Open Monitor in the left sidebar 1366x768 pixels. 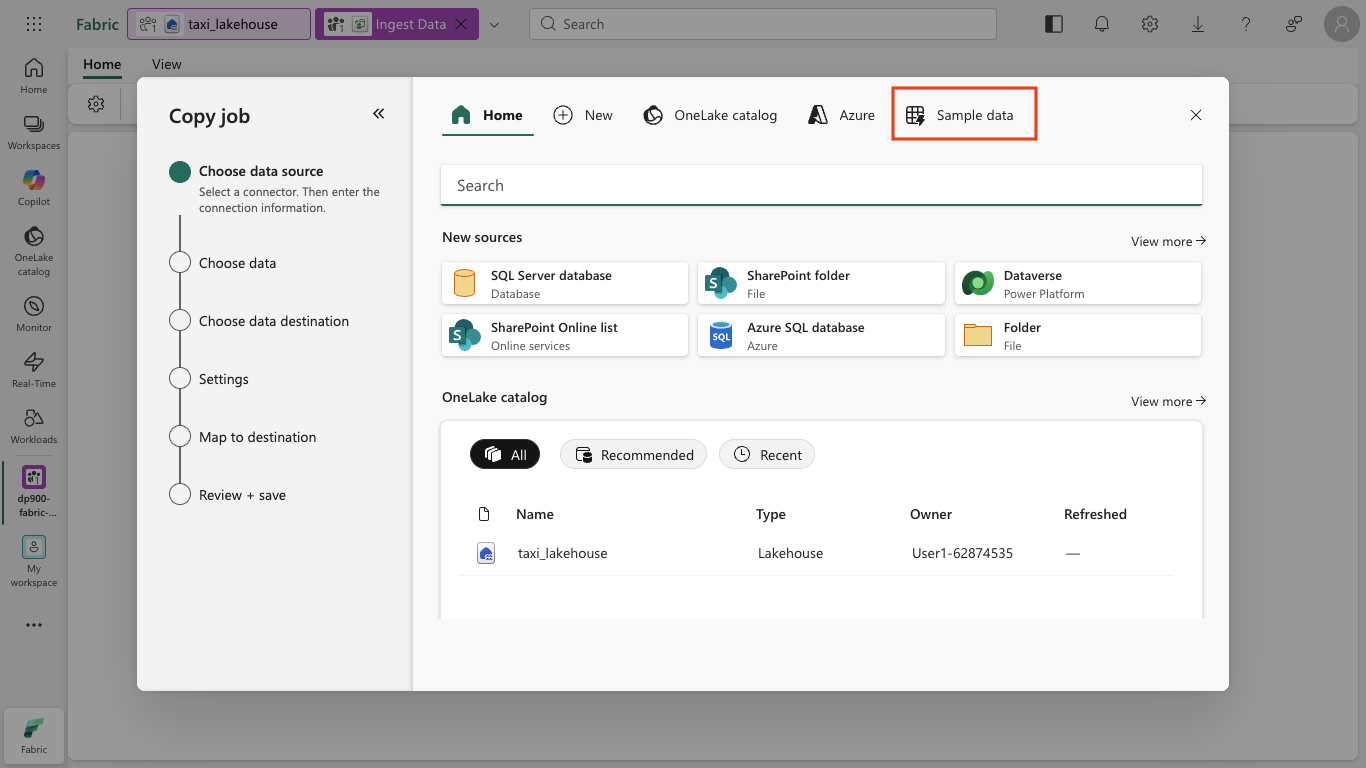click(34, 314)
